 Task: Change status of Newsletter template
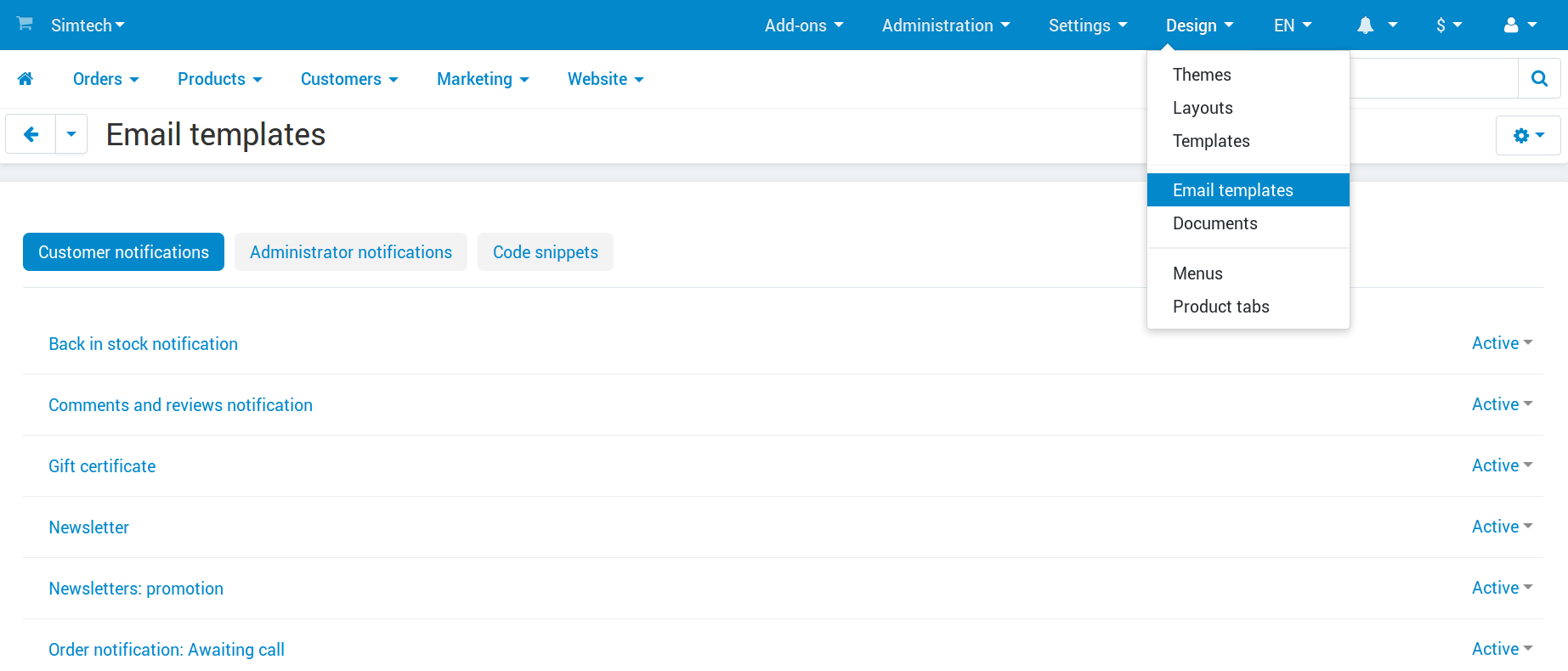pos(1502,527)
